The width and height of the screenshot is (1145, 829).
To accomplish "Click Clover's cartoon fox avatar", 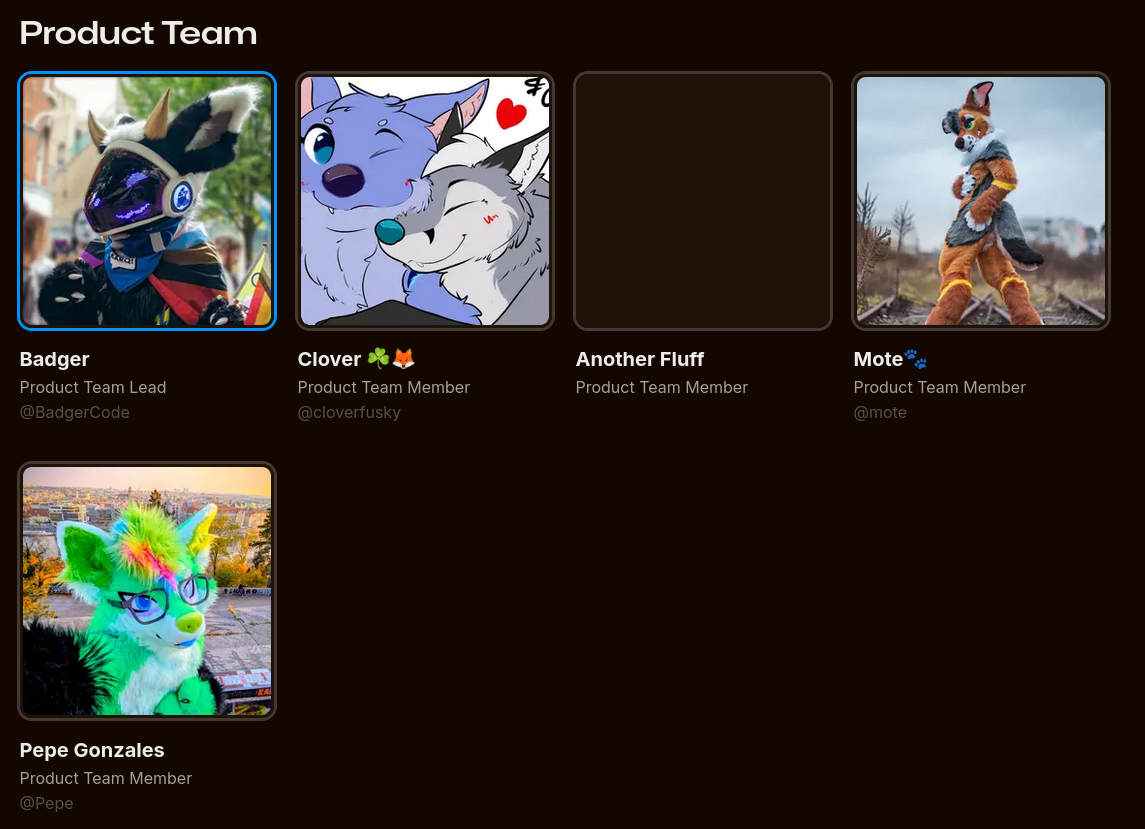I will pyautogui.click(x=425, y=201).
